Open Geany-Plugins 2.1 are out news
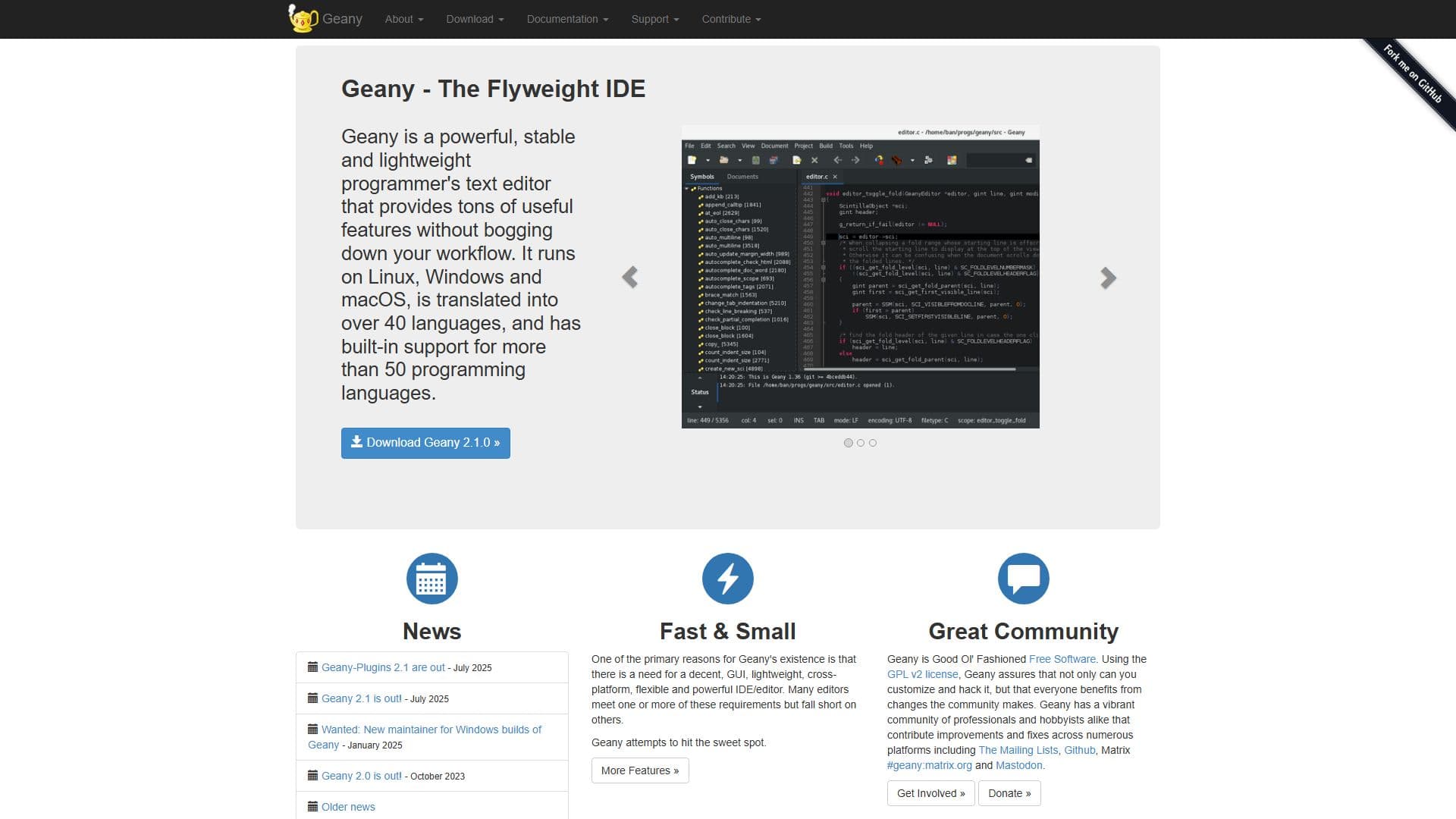The height and width of the screenshot is (819, 1456). tap(383, 667)
